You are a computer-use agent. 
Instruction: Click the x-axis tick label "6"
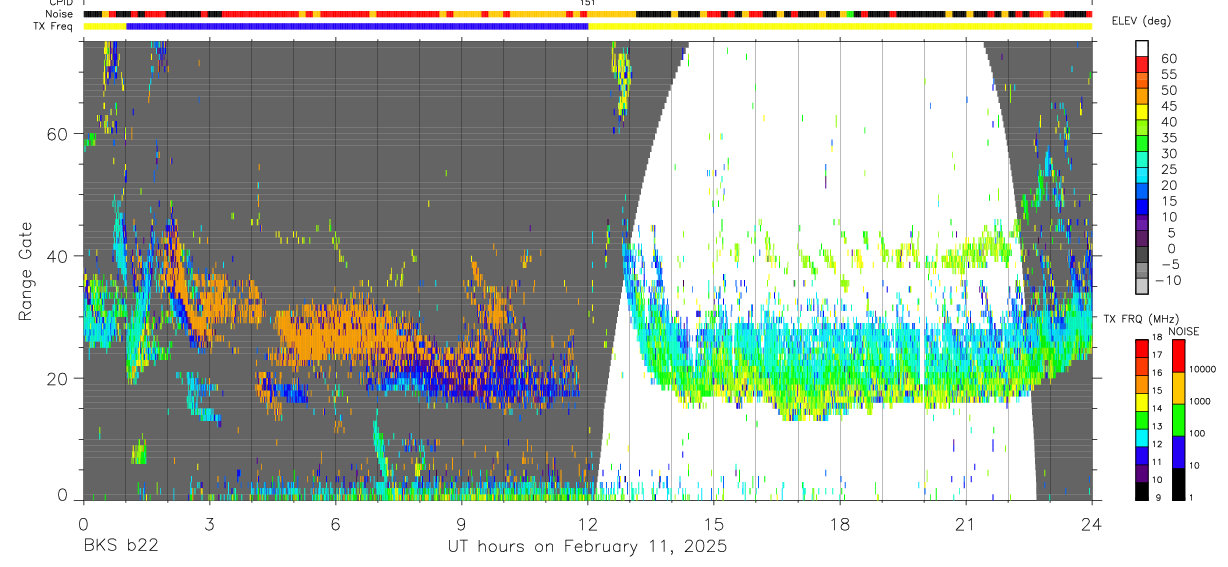[x=335, y=524]
